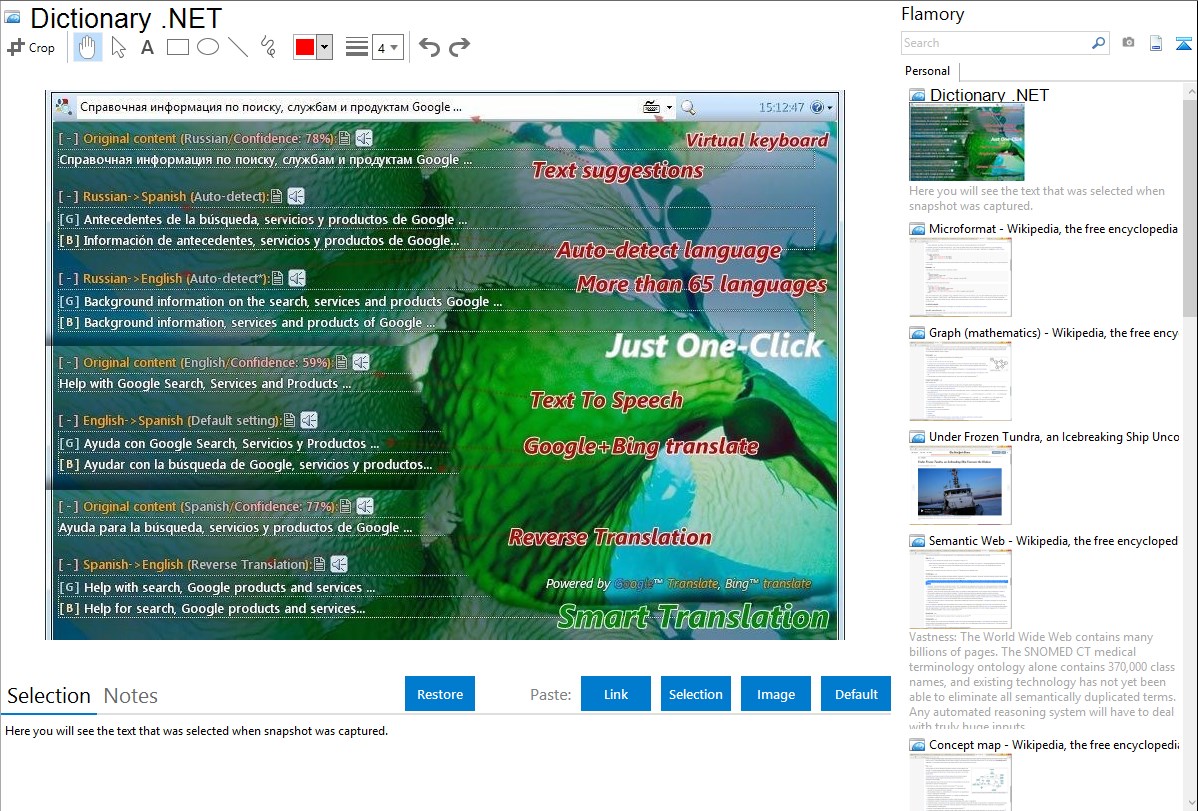
Task: Undo the last annotation
Action: (x=429, y=47)
